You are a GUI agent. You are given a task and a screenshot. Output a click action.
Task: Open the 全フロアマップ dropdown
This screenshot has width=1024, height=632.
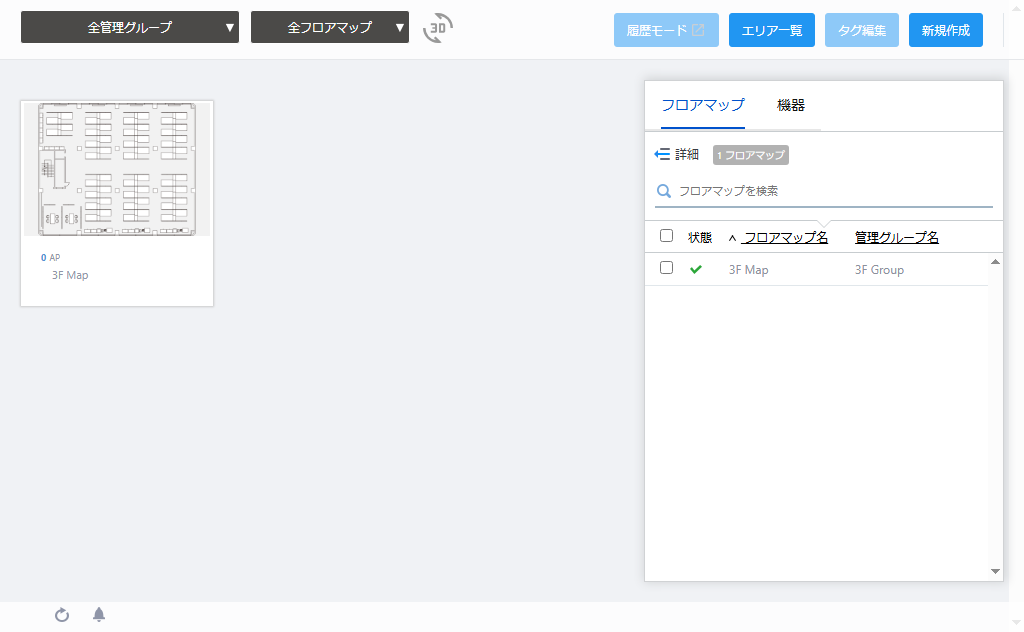(330, 27)
